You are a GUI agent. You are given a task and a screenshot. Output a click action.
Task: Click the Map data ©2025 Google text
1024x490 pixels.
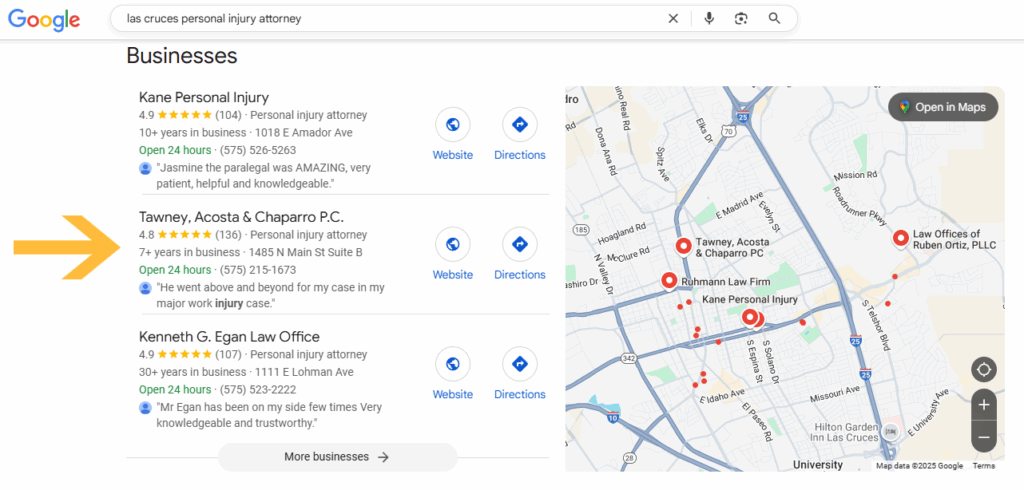920,466
